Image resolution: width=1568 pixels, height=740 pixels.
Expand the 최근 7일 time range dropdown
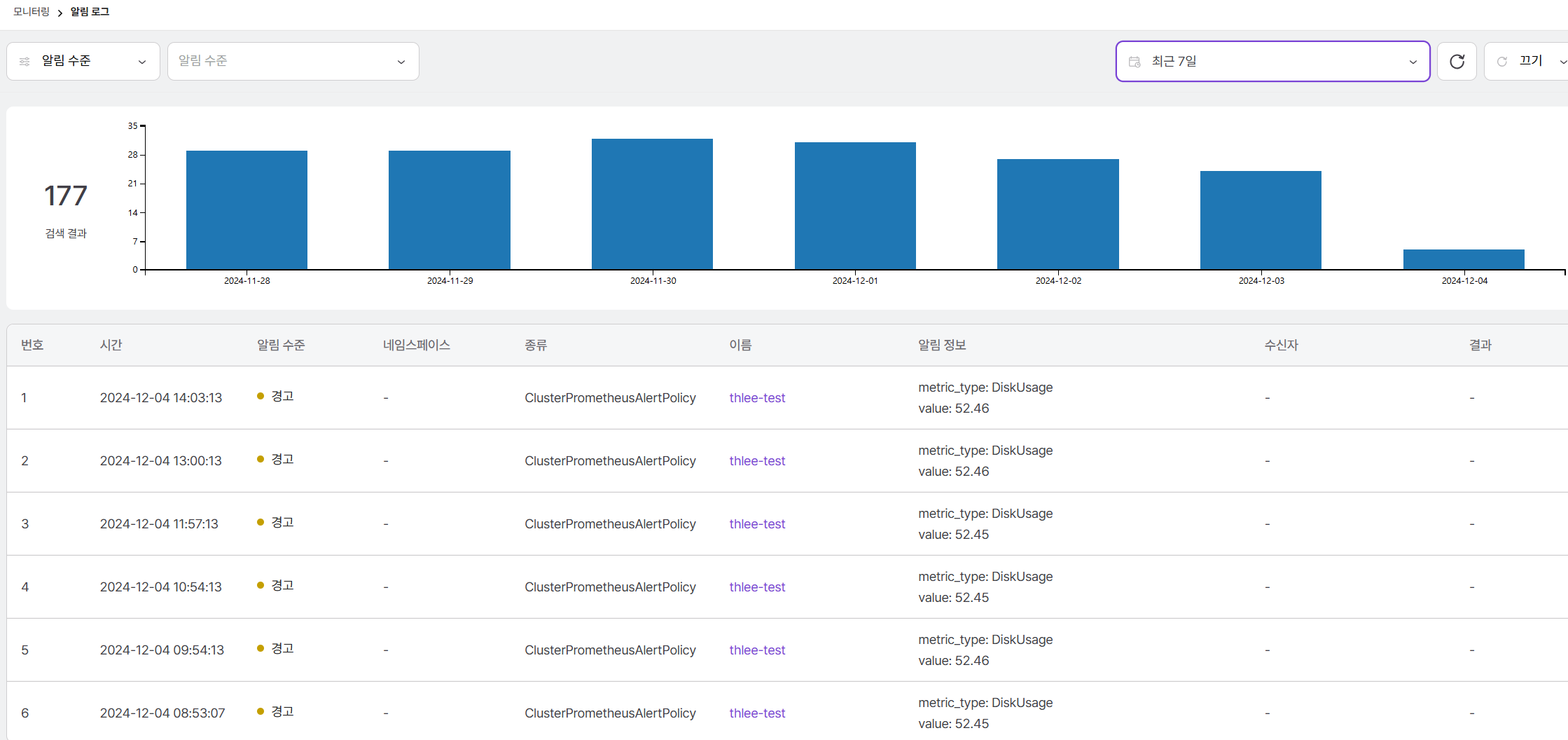(1272, 62)
